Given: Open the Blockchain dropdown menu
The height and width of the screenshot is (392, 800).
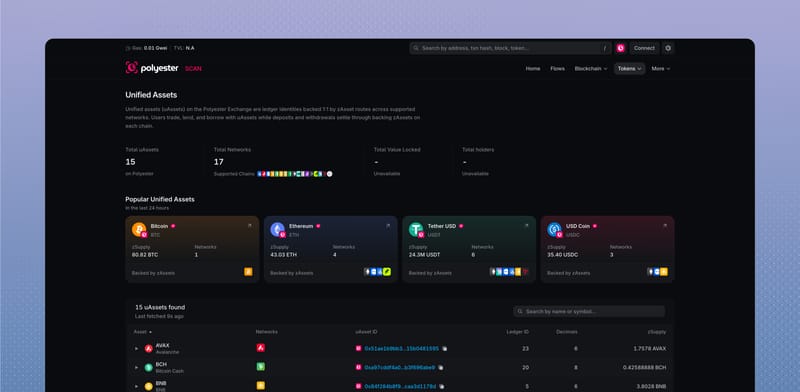Looking at the screenshot, I should click(591, 68).
